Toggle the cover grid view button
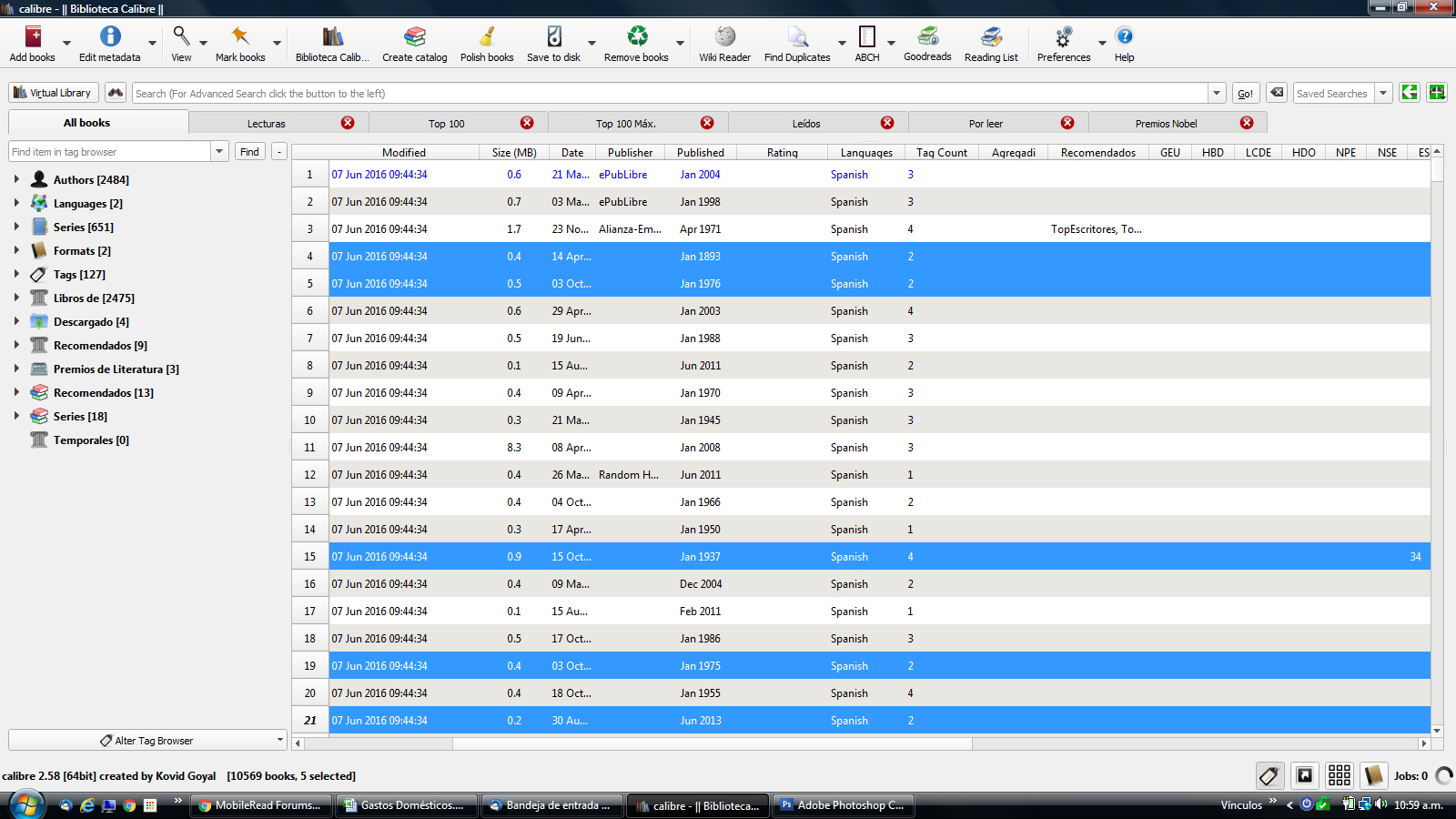Image resolution: width=1456 pixels, height=819 pixels. click(1339, 775)
